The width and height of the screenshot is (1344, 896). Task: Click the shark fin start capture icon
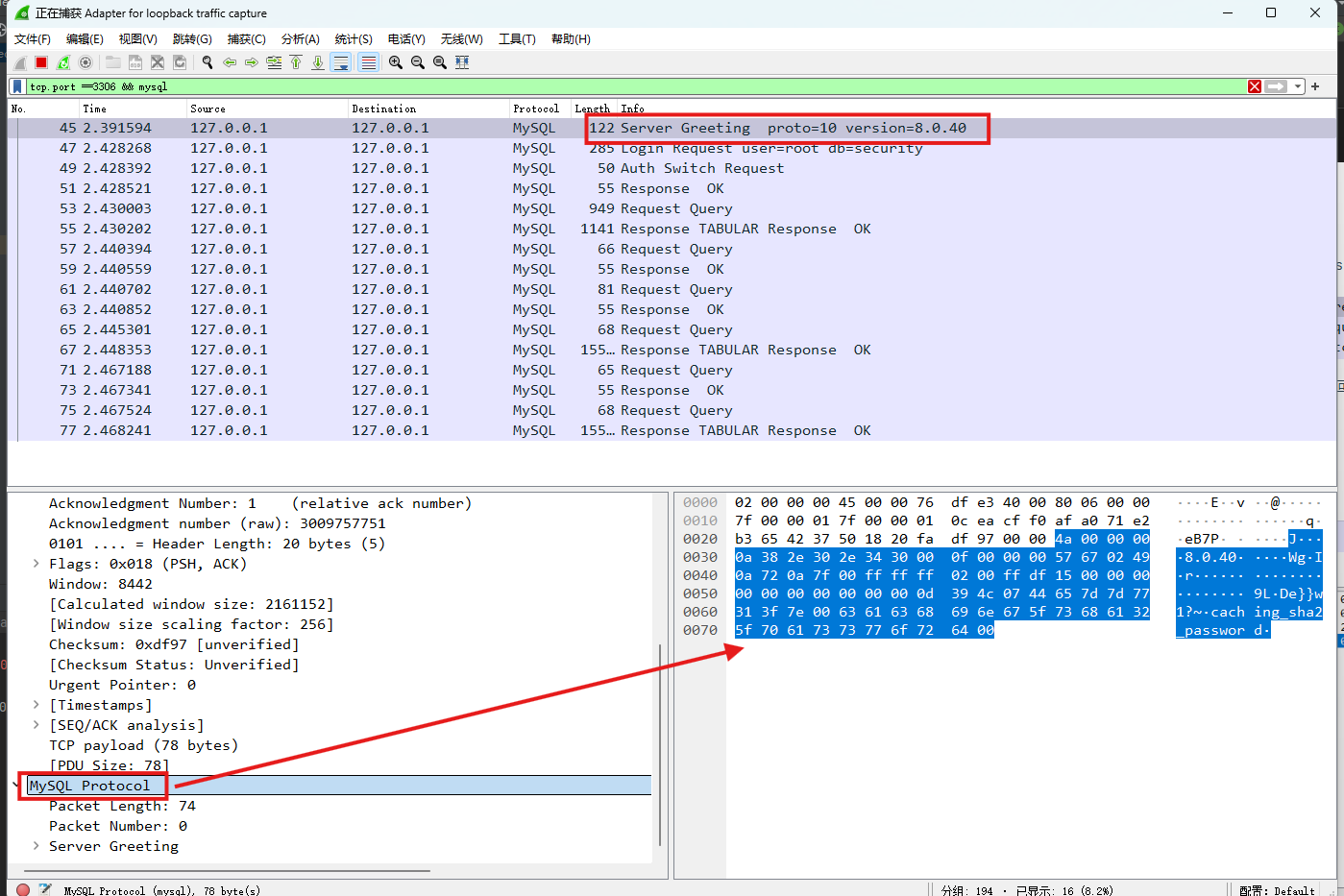[20, 62]
